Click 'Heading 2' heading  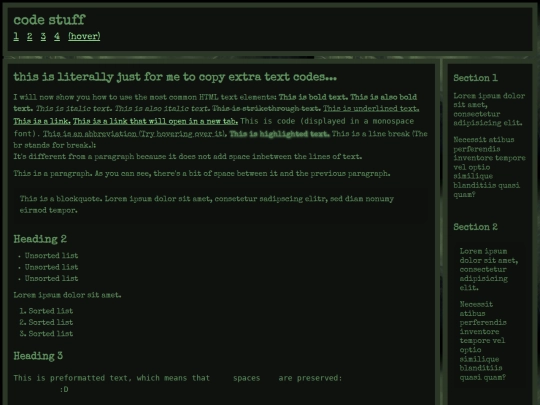(40, 239)
